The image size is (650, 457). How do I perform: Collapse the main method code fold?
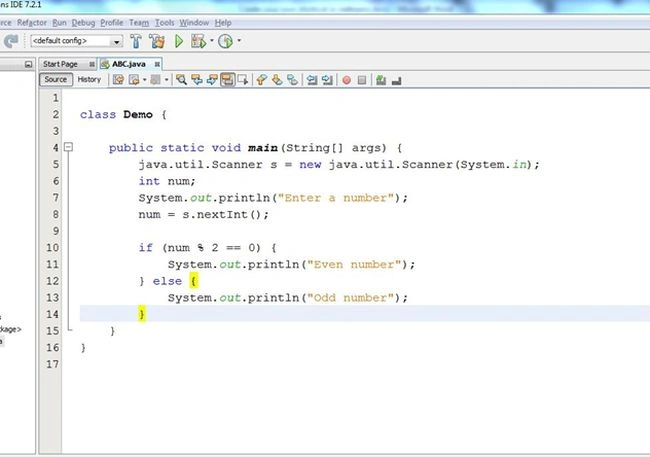[x=68, y=147]
